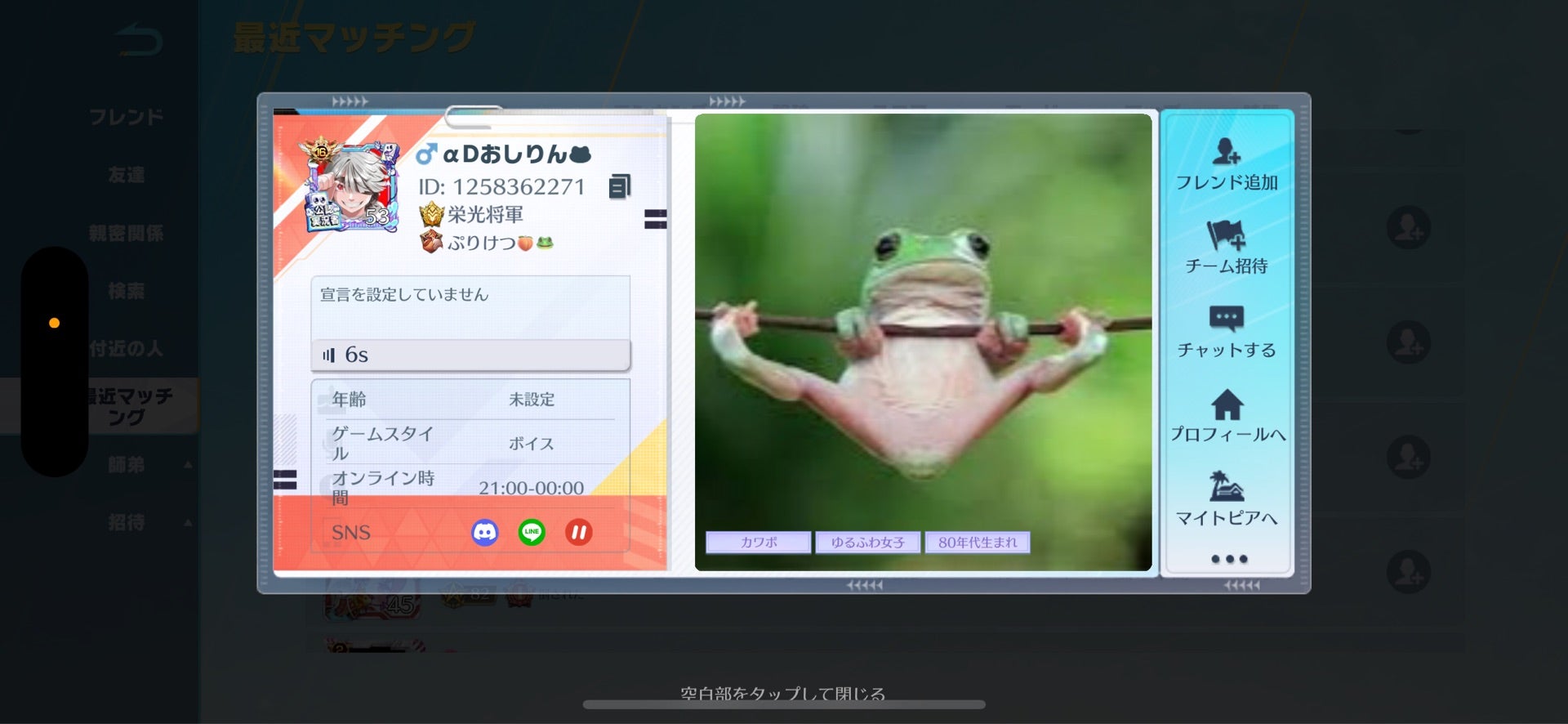Expand 師弟 in sidebar
The height and width of the screenshot is (724, 1568).
127,465
